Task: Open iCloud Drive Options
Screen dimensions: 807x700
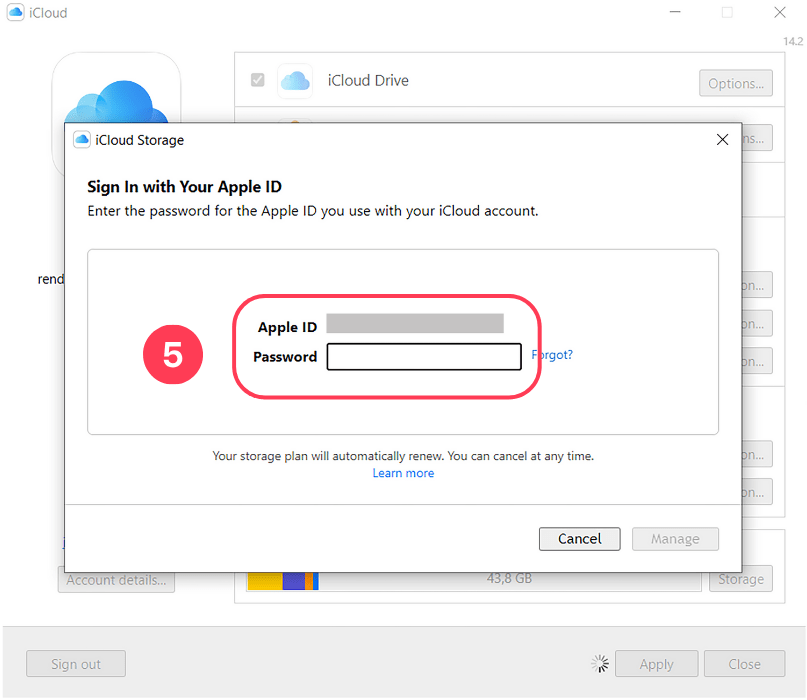Action: click(x=735, y=83)
